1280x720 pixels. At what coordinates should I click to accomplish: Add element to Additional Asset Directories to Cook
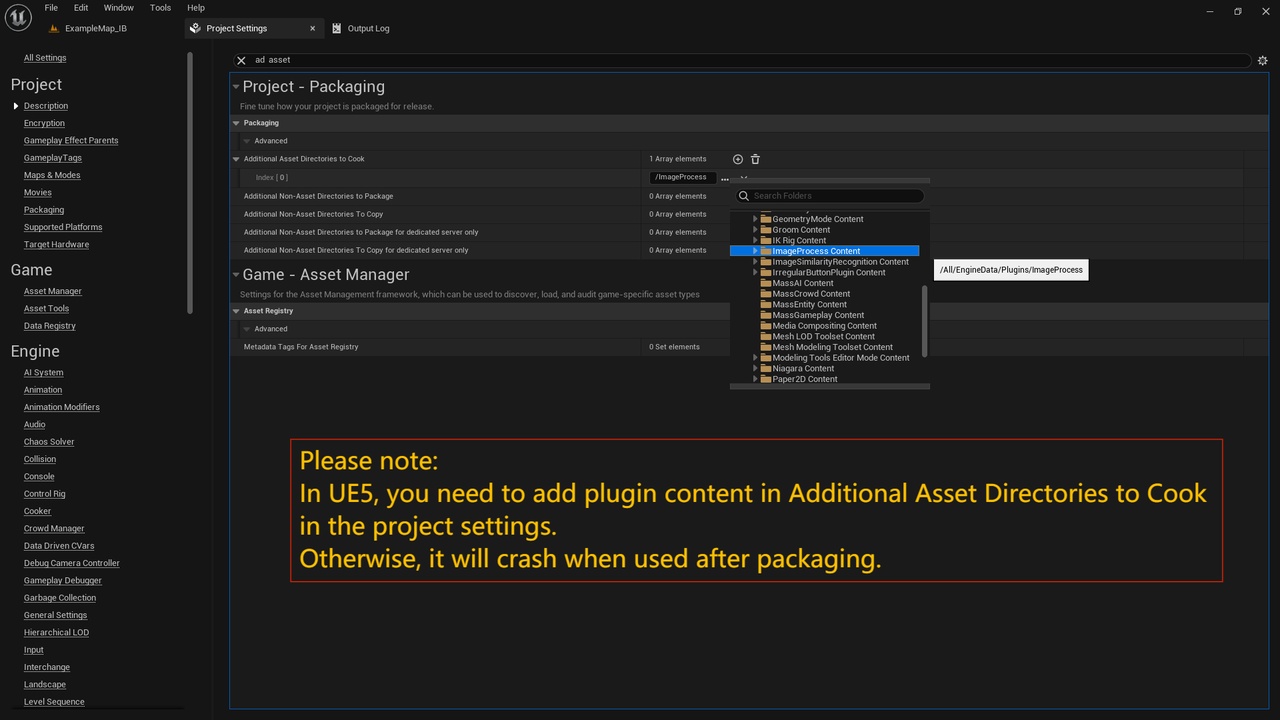(x=738, y=159)
